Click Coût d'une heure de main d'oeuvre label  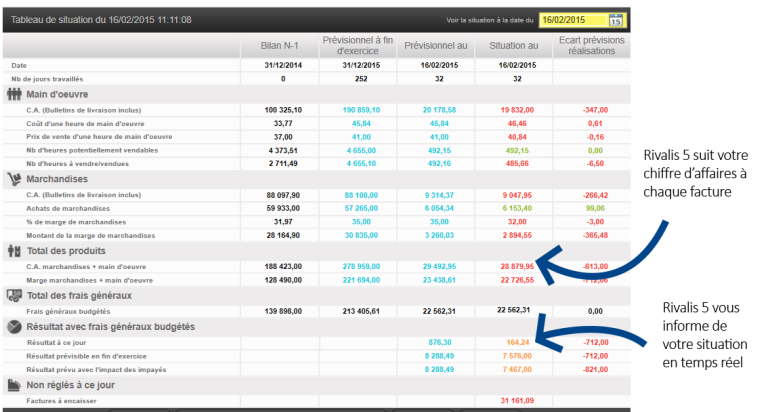85,123
